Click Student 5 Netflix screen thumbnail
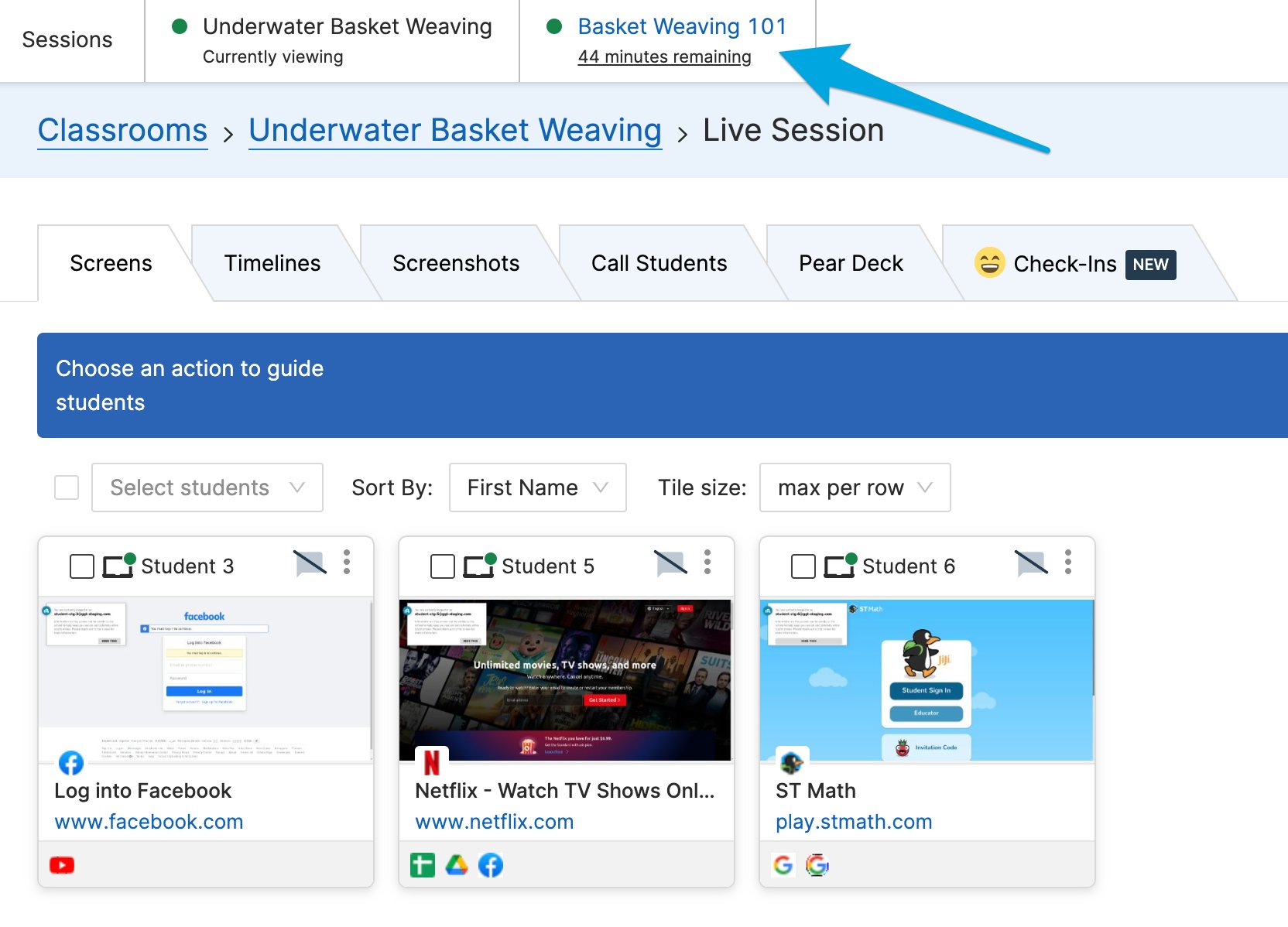The width and height of the screenshot is (1288, 927). point(566,680)
